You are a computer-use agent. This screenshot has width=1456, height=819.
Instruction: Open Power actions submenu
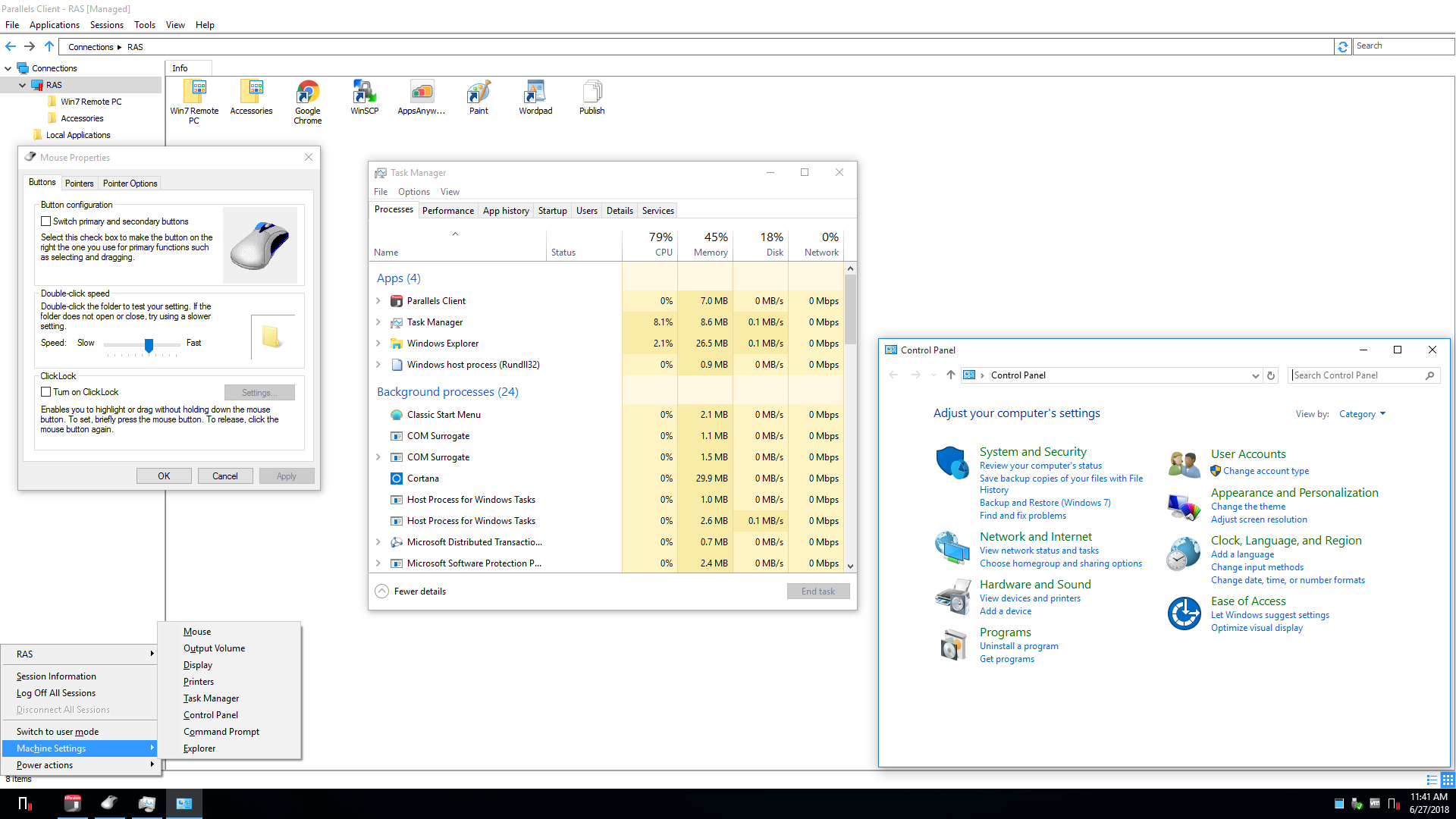pyautogui.click(x=80, y=765)
